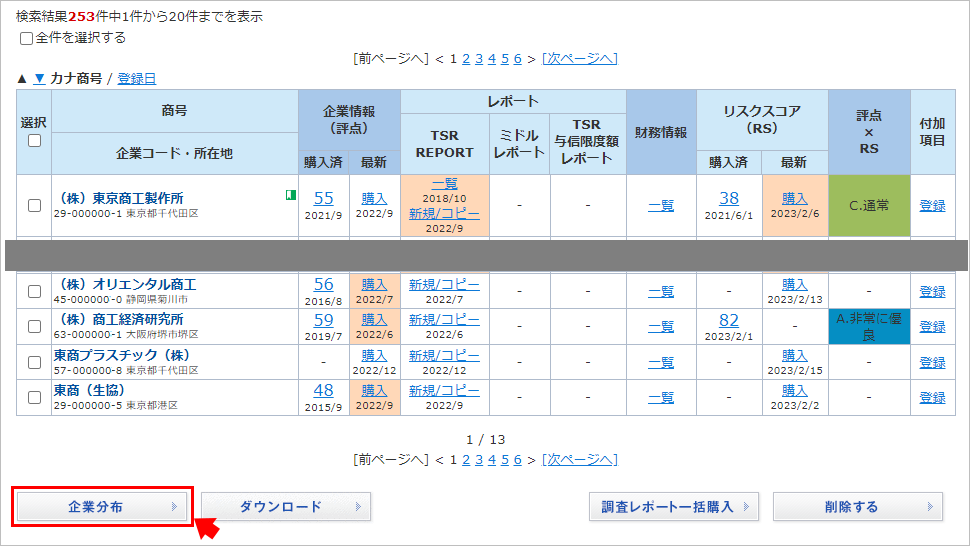Viewport: 970px width, 546px height.
Task: Open company （株）東京商工製作所
Action: pos(119,198)
